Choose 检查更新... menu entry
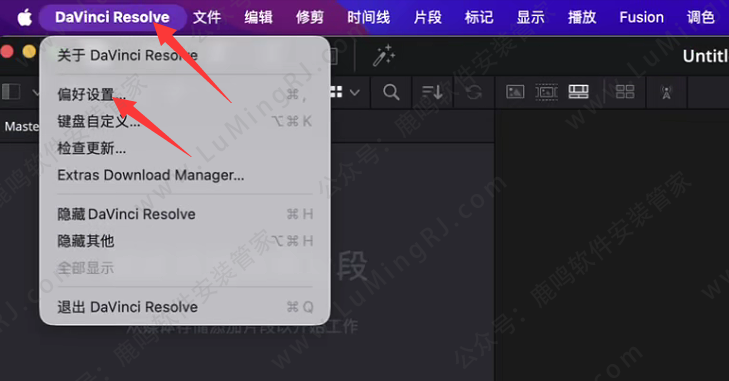 click(x=185, y=148)
